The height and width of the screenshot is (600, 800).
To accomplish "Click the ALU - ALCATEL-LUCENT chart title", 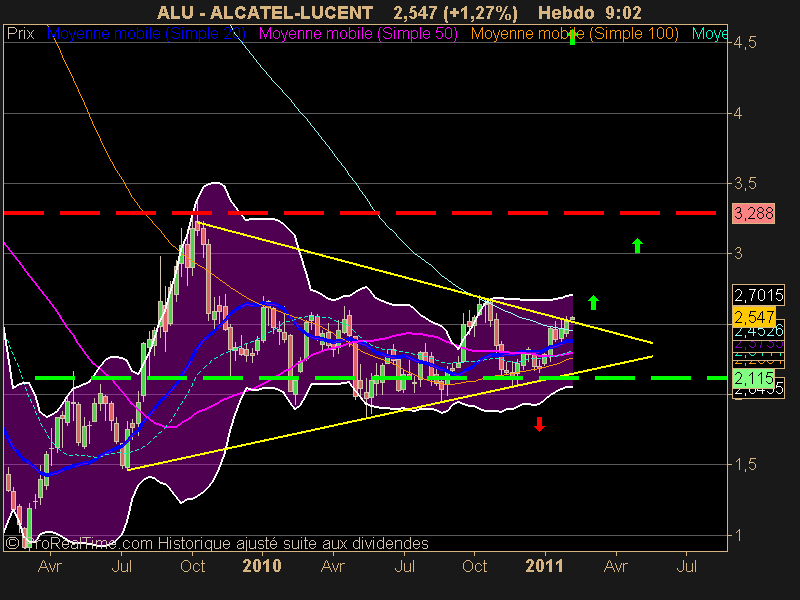I will pos(265,13).
